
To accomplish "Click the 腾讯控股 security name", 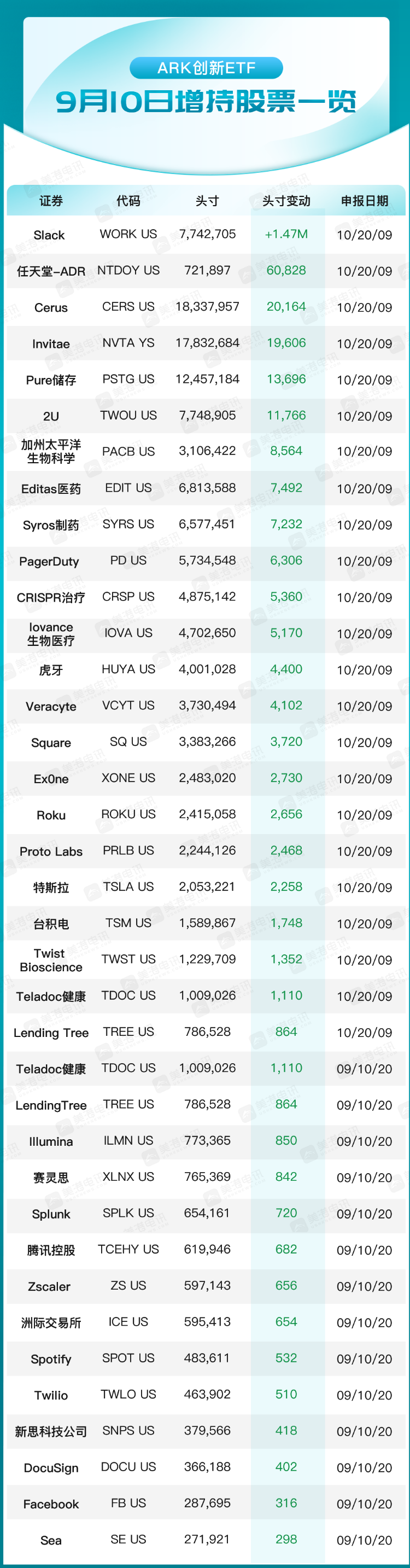I will [x=51, y=1250].
